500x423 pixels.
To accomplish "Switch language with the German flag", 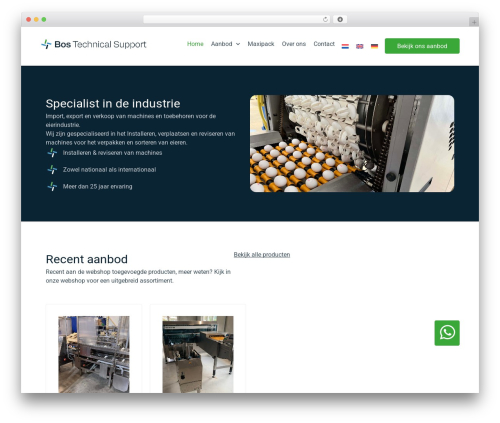I will (374, 46).
